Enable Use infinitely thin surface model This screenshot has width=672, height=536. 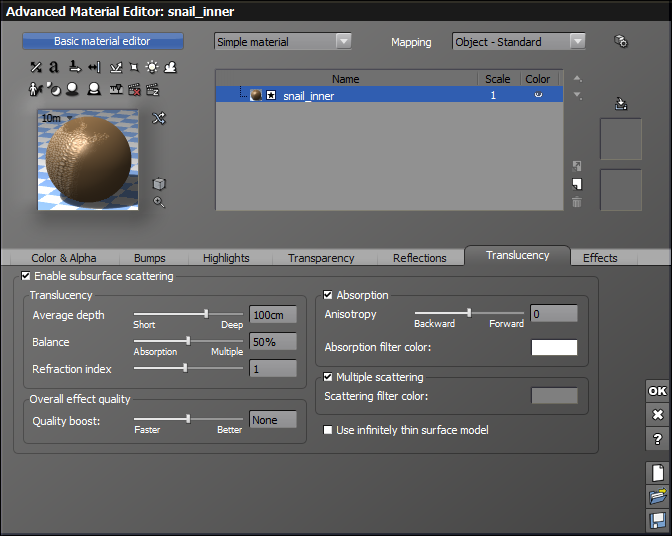click(328, 430)
